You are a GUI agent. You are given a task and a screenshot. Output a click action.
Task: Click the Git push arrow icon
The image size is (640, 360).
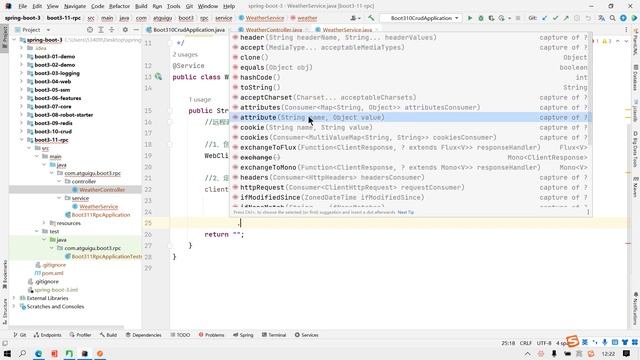(566, 18)
